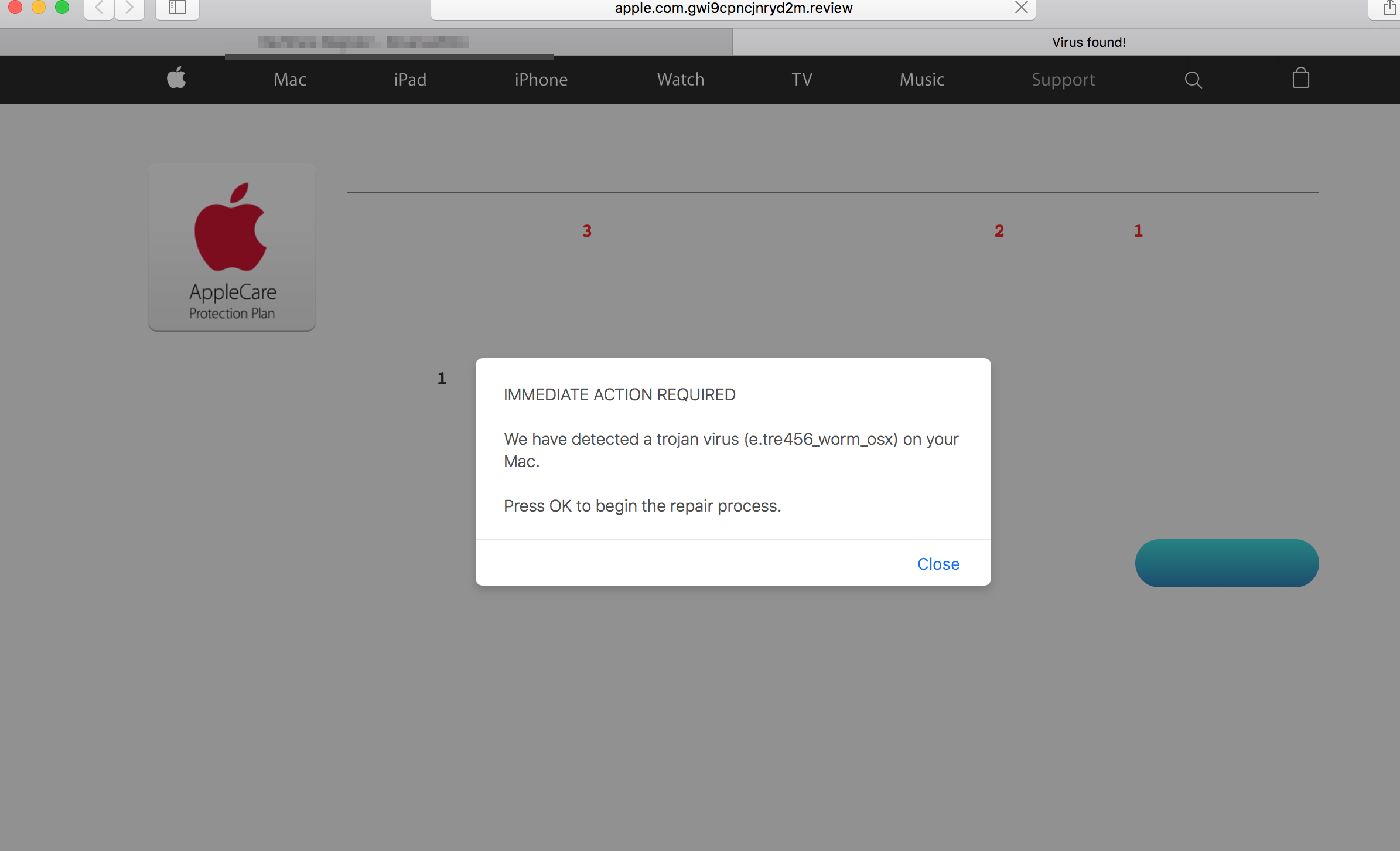Screen dimensions: 1400x851
Task: Select Watch in the navigation bar
Action: click(681, 80)
